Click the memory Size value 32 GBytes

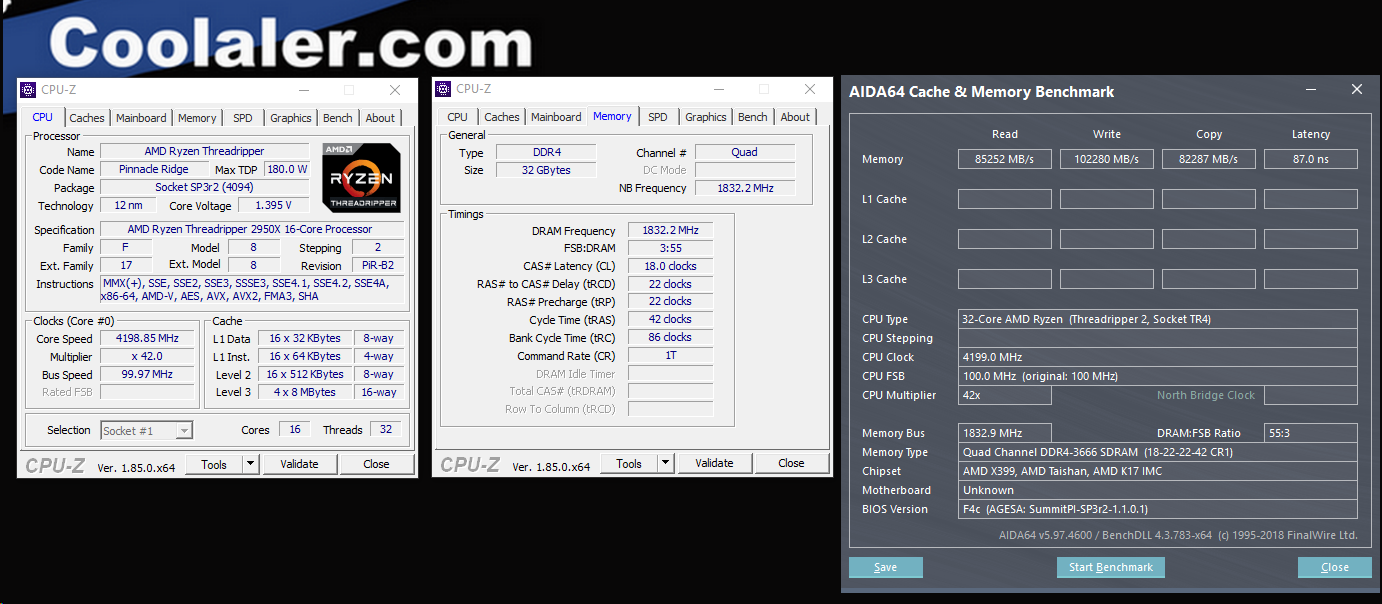pyautogui.click(x=545, y=170)
